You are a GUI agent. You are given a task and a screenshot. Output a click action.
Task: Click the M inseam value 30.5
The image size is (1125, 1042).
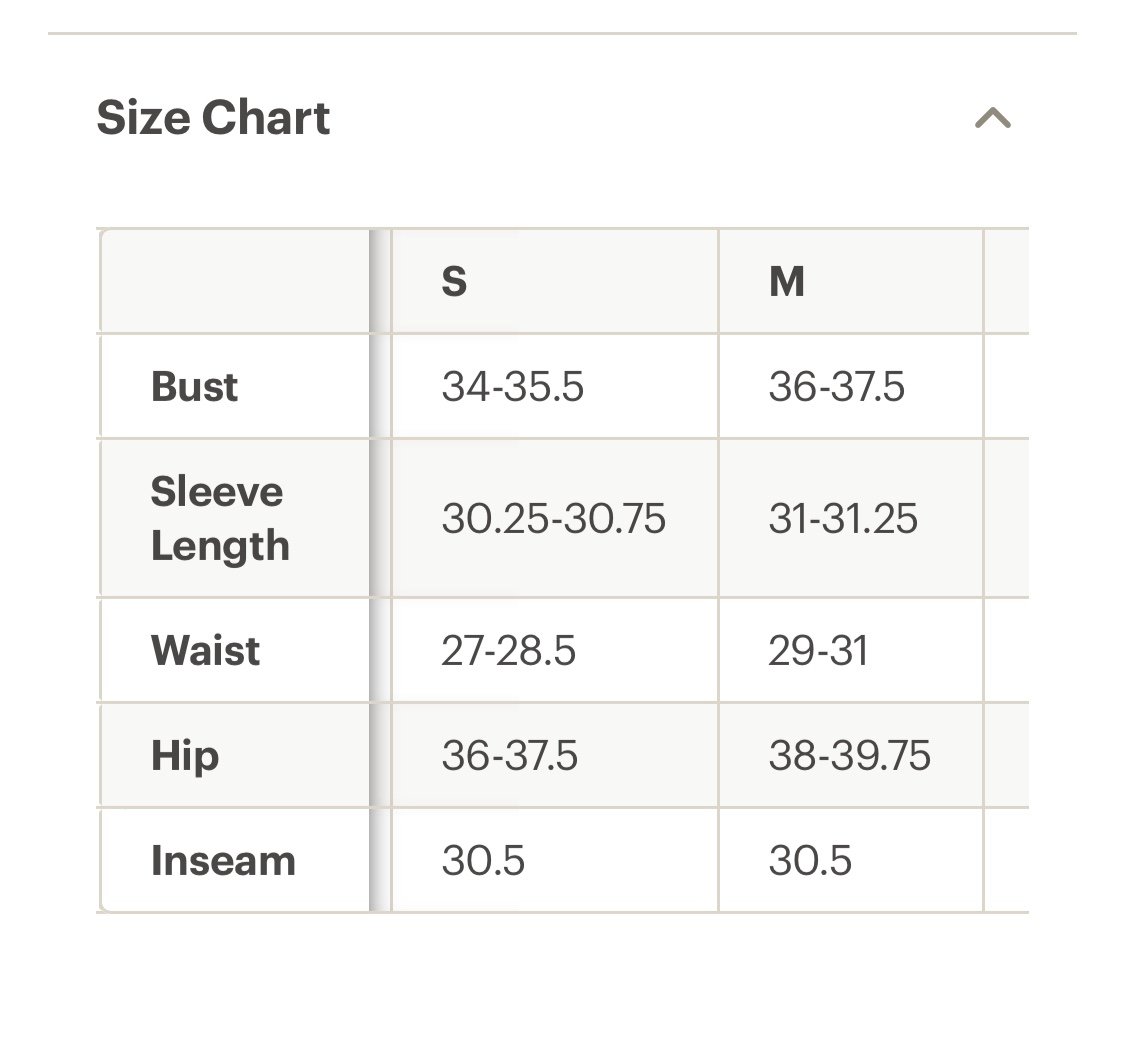tap(810, 860)
